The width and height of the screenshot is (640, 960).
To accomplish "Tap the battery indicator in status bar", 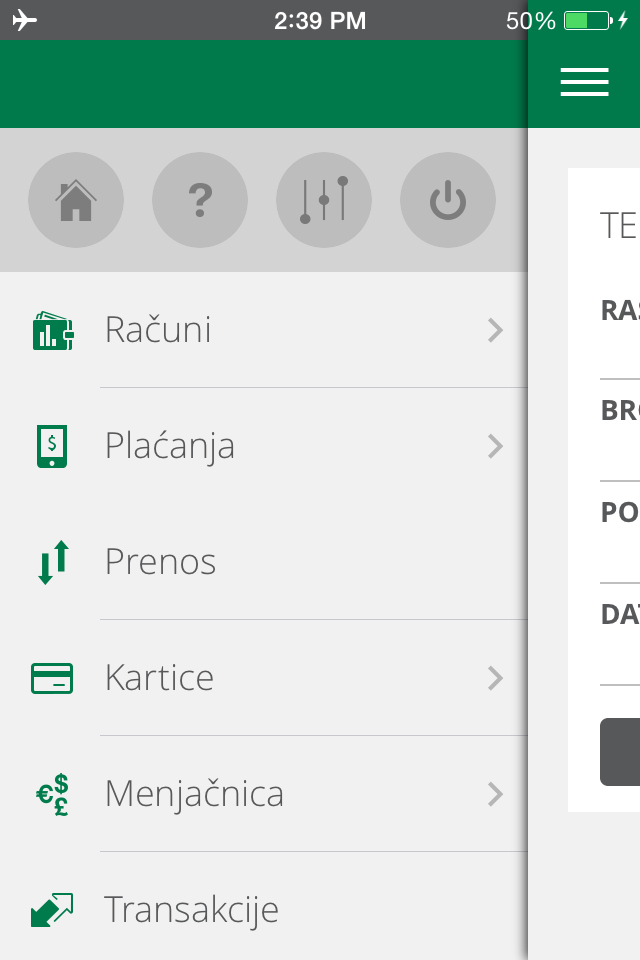I will (x=587, y=20).
